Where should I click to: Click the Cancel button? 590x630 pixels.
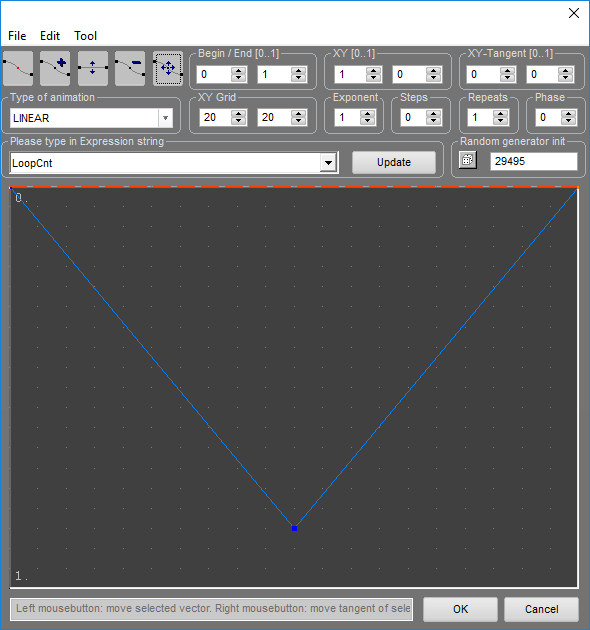click(x=541, y=609)
